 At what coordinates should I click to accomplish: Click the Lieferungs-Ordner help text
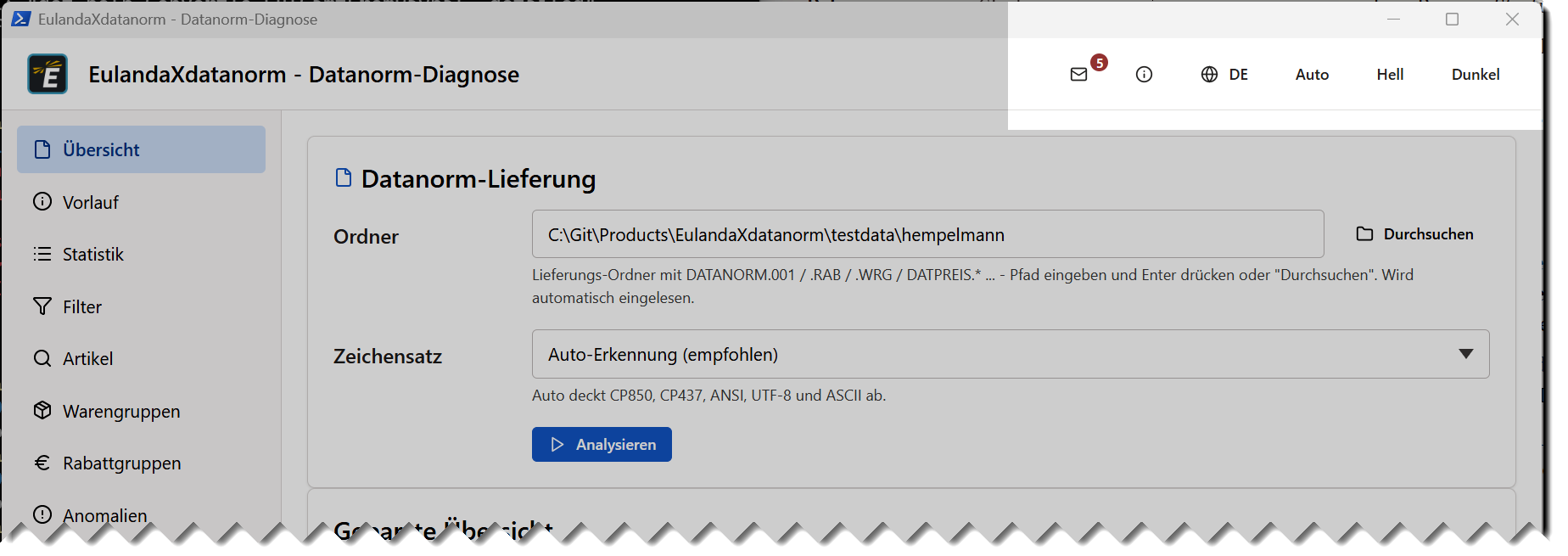(x=972, y=286)
